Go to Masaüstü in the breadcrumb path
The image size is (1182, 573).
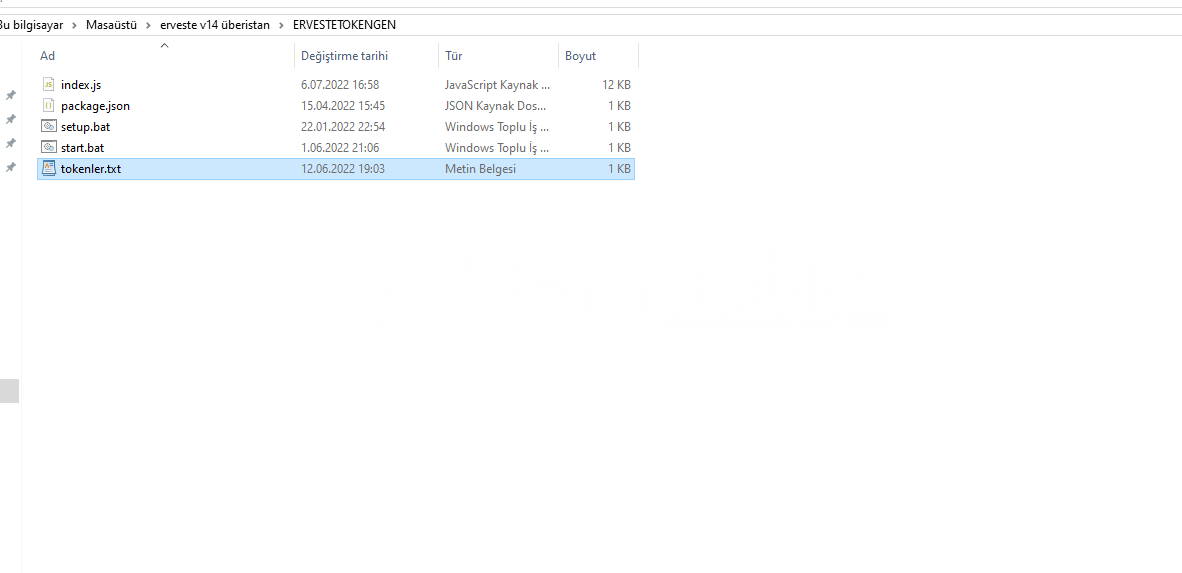[111, 25]
